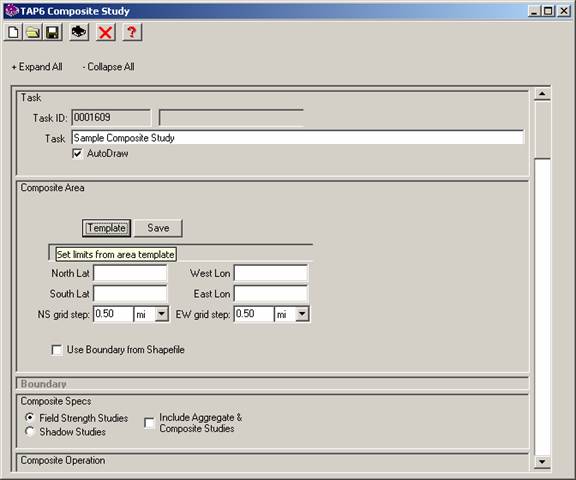Save using the floppy disk icon
Viewport: 576px width, 480px height.
click(x=53, y=32)
